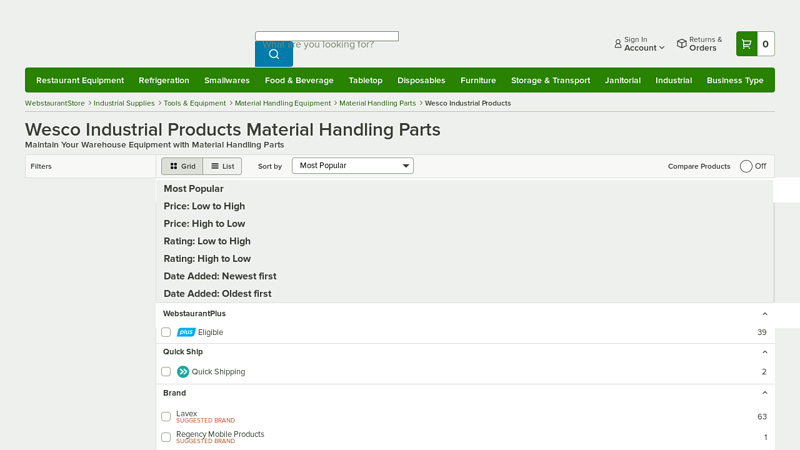Select Price: High to Low option
The height and width of the screenshot is (450, 800).
(204, 223)
